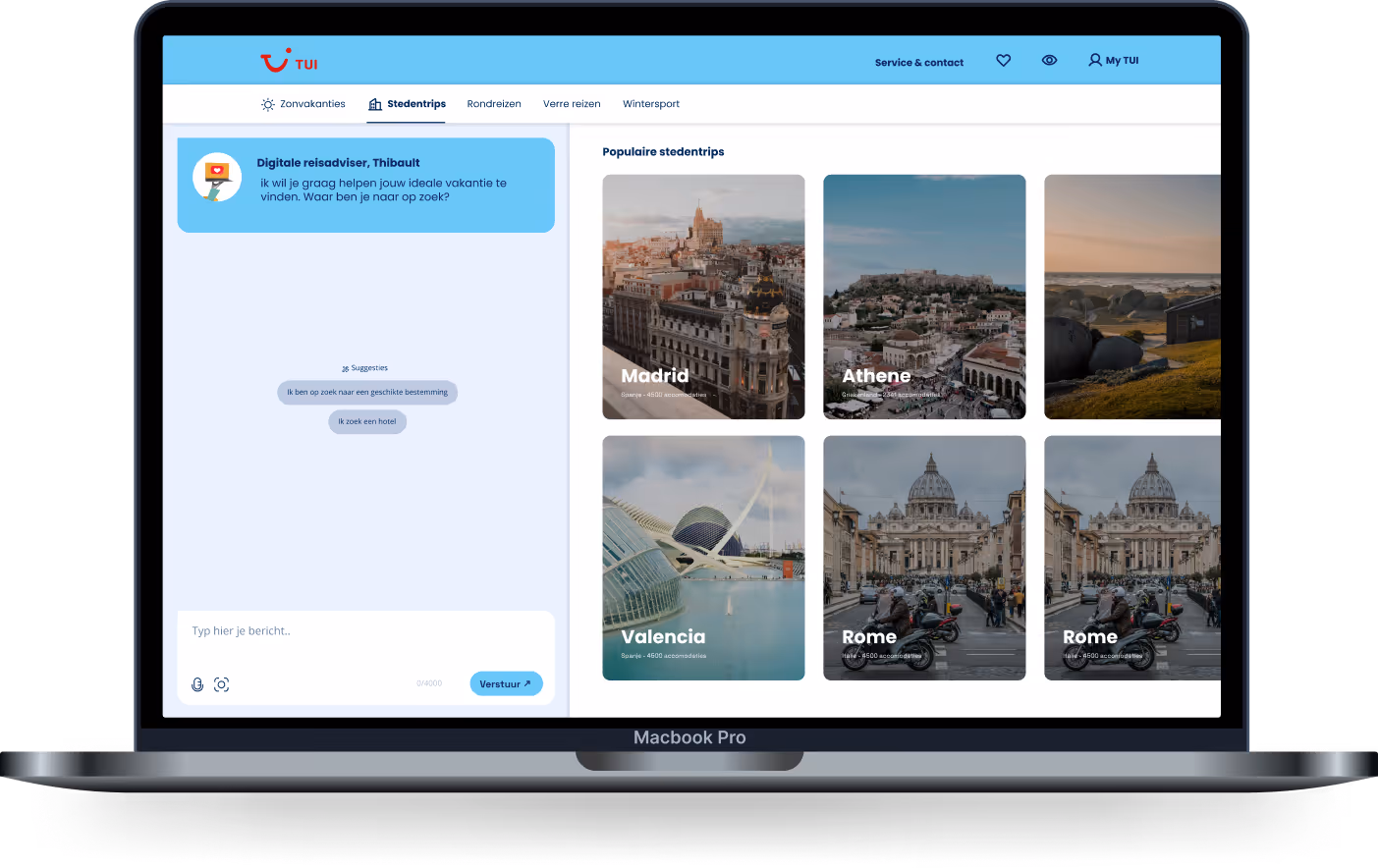Click the 'Populaire stedentrips' heading

663,151
